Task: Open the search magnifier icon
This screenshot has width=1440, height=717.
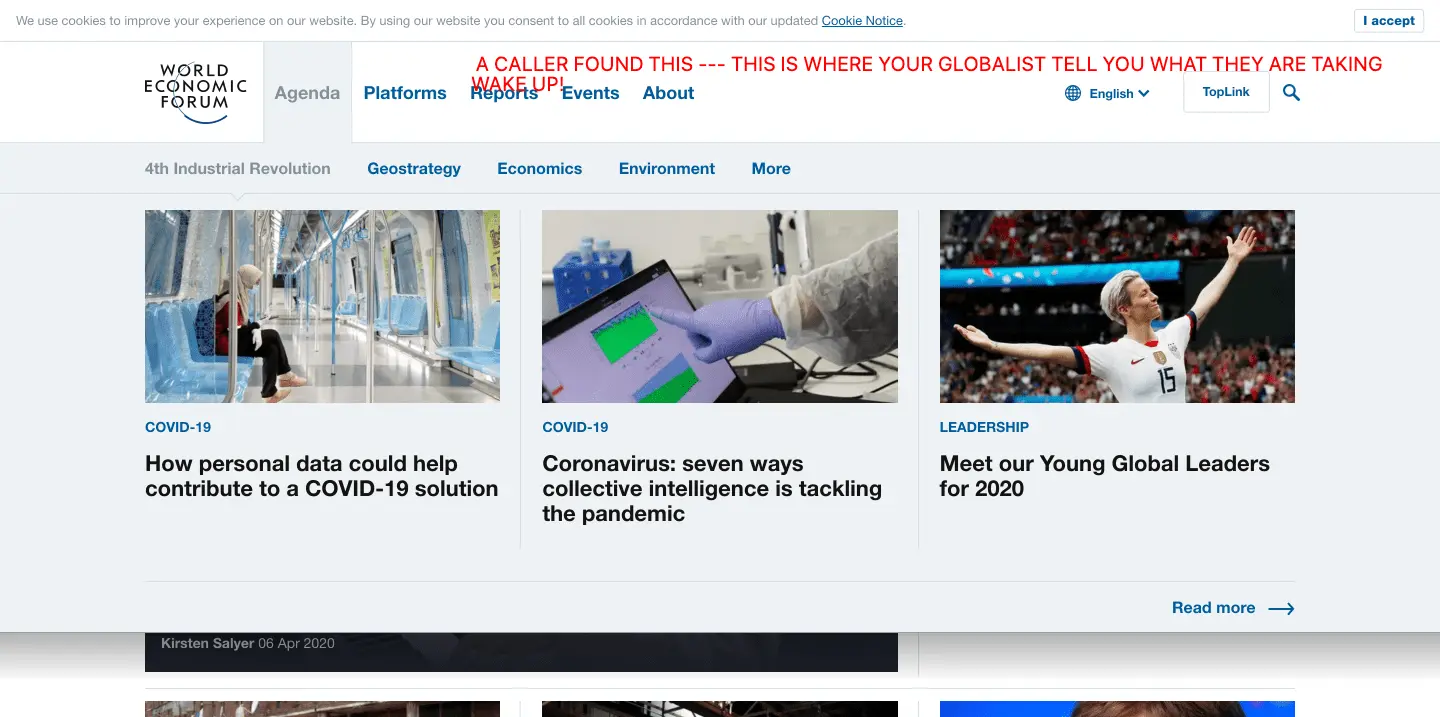Action: tap(1291, 93)
